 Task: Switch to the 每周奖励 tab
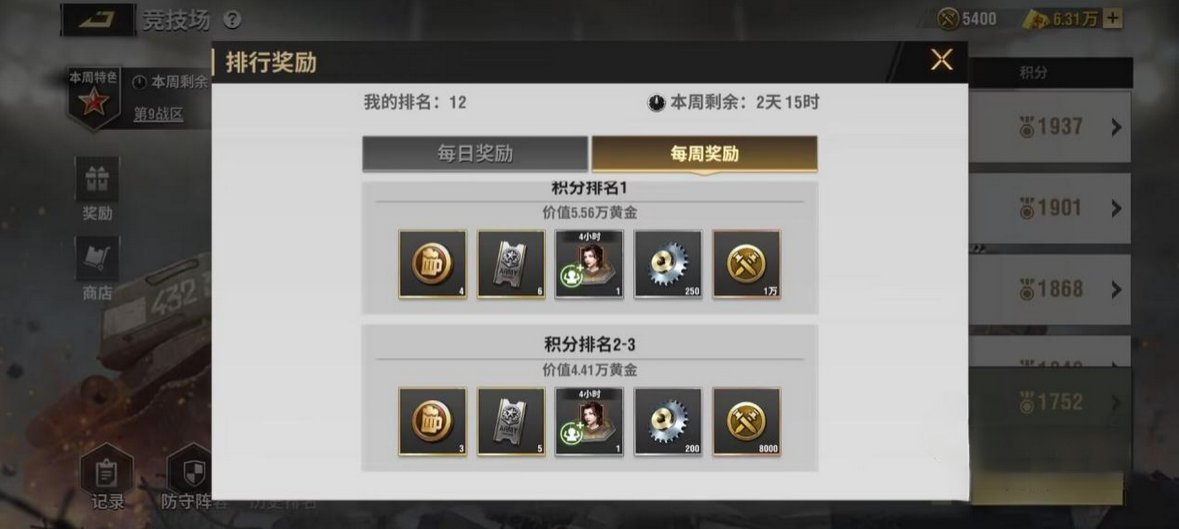pyautogui.click(x=705, y=154)
